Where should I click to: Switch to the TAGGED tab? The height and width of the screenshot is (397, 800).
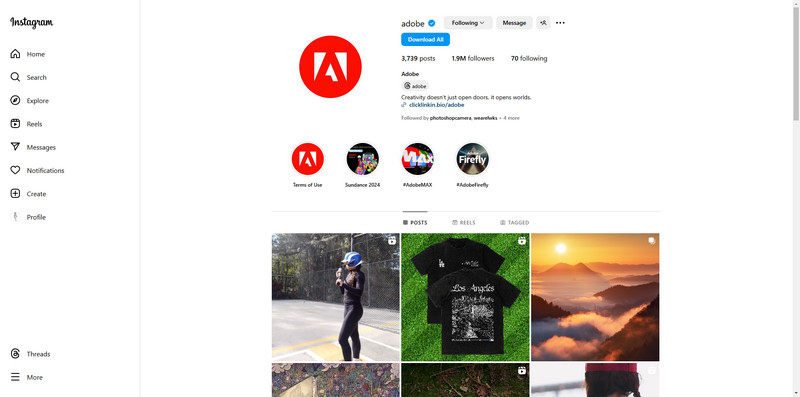[514, 222]
